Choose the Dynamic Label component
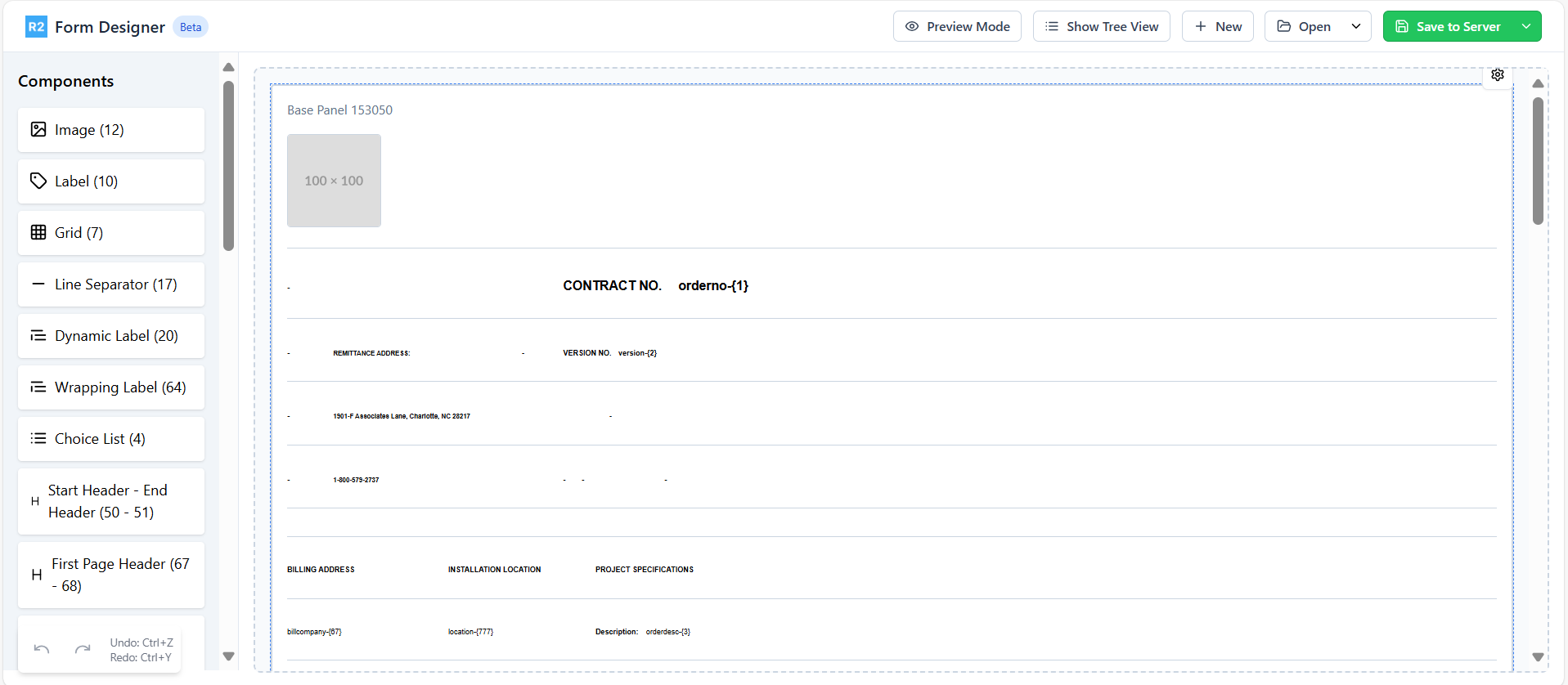 pyautogui.click(x=111, y=336)
